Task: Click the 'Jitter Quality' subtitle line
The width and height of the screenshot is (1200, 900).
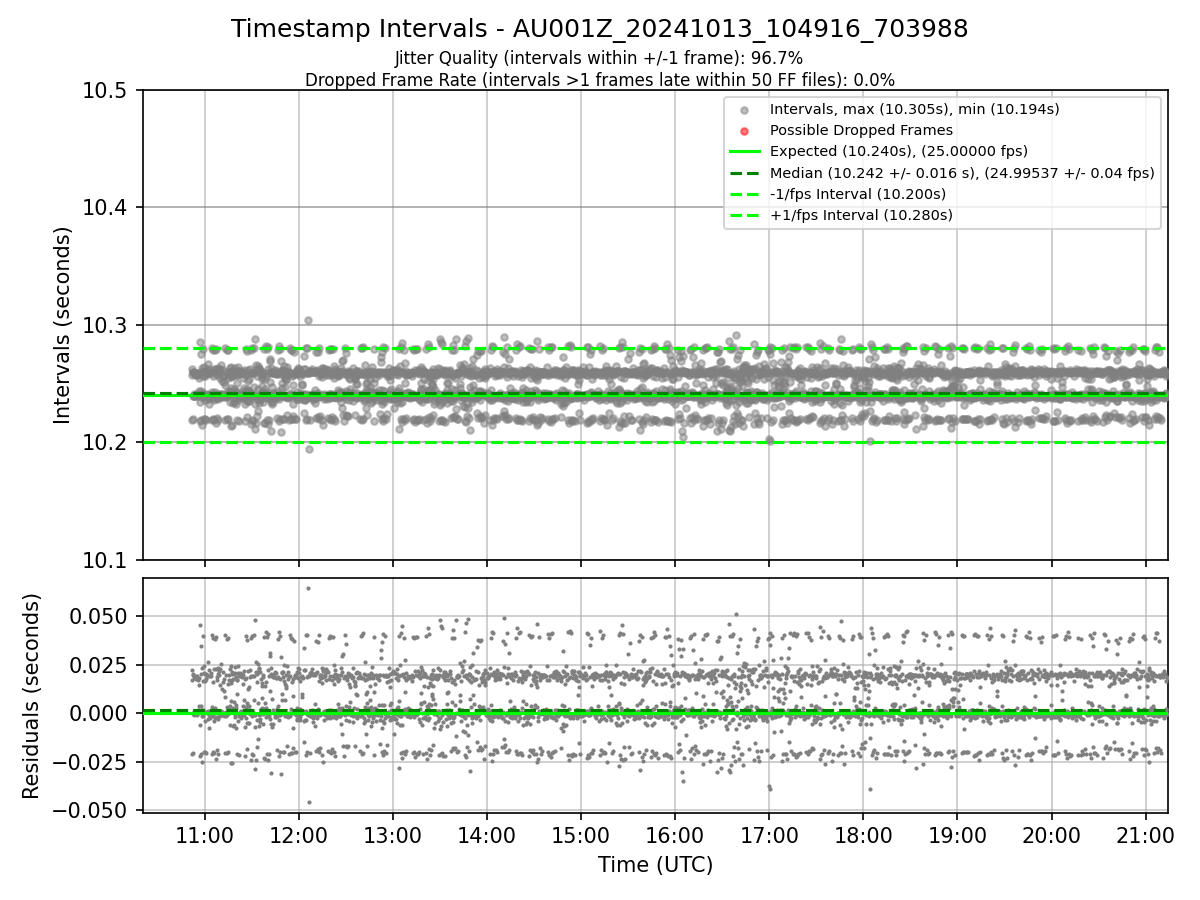Action: point(599,58)
